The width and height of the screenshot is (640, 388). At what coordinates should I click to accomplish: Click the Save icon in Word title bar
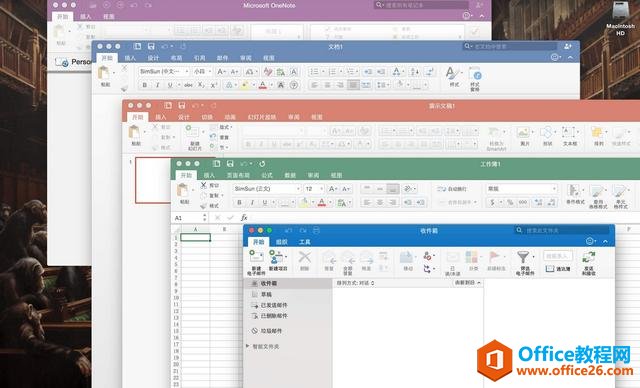[x=151, y=47]
